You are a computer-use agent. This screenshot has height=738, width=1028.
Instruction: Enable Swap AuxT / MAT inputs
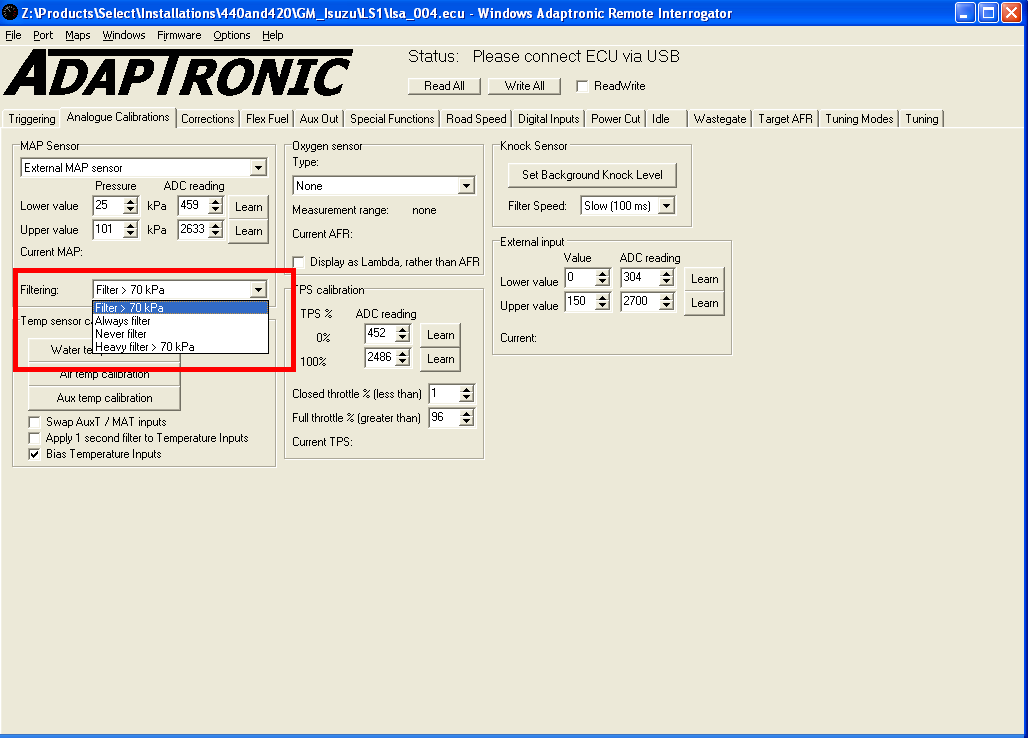point(35,422)
